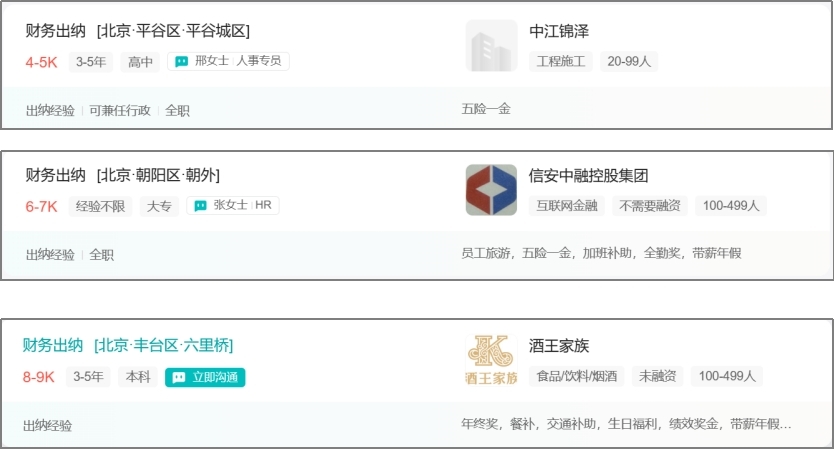Open 中江锦泽 company logo

coord(491,46)
